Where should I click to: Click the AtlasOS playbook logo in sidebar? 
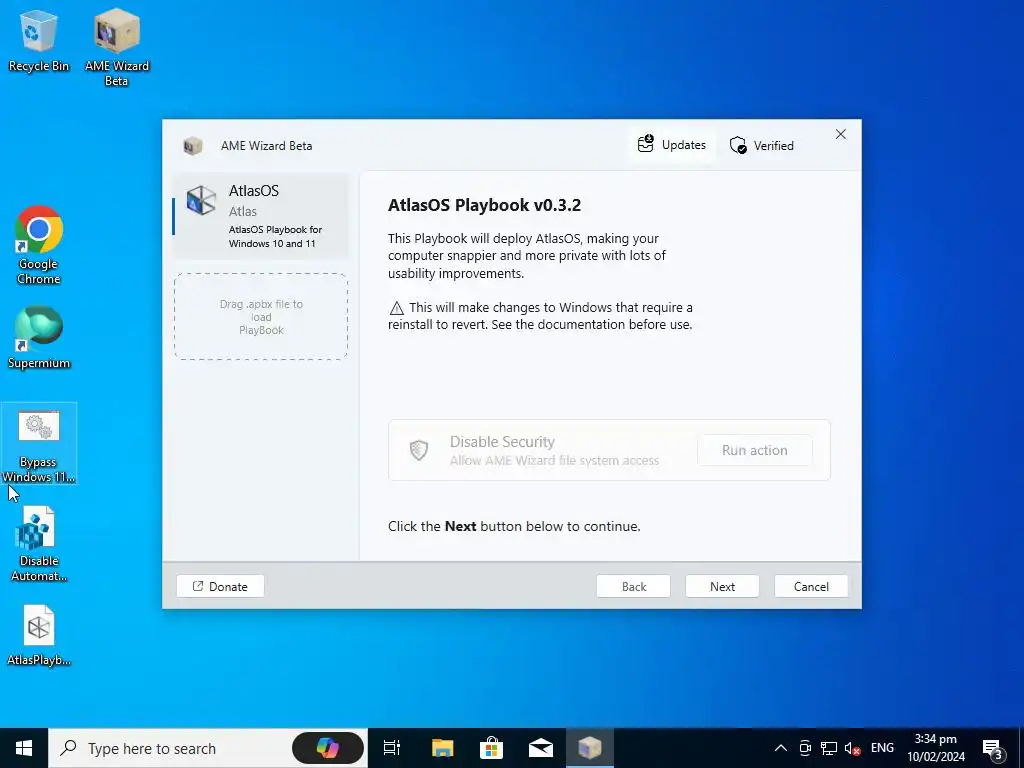point(200,200)
